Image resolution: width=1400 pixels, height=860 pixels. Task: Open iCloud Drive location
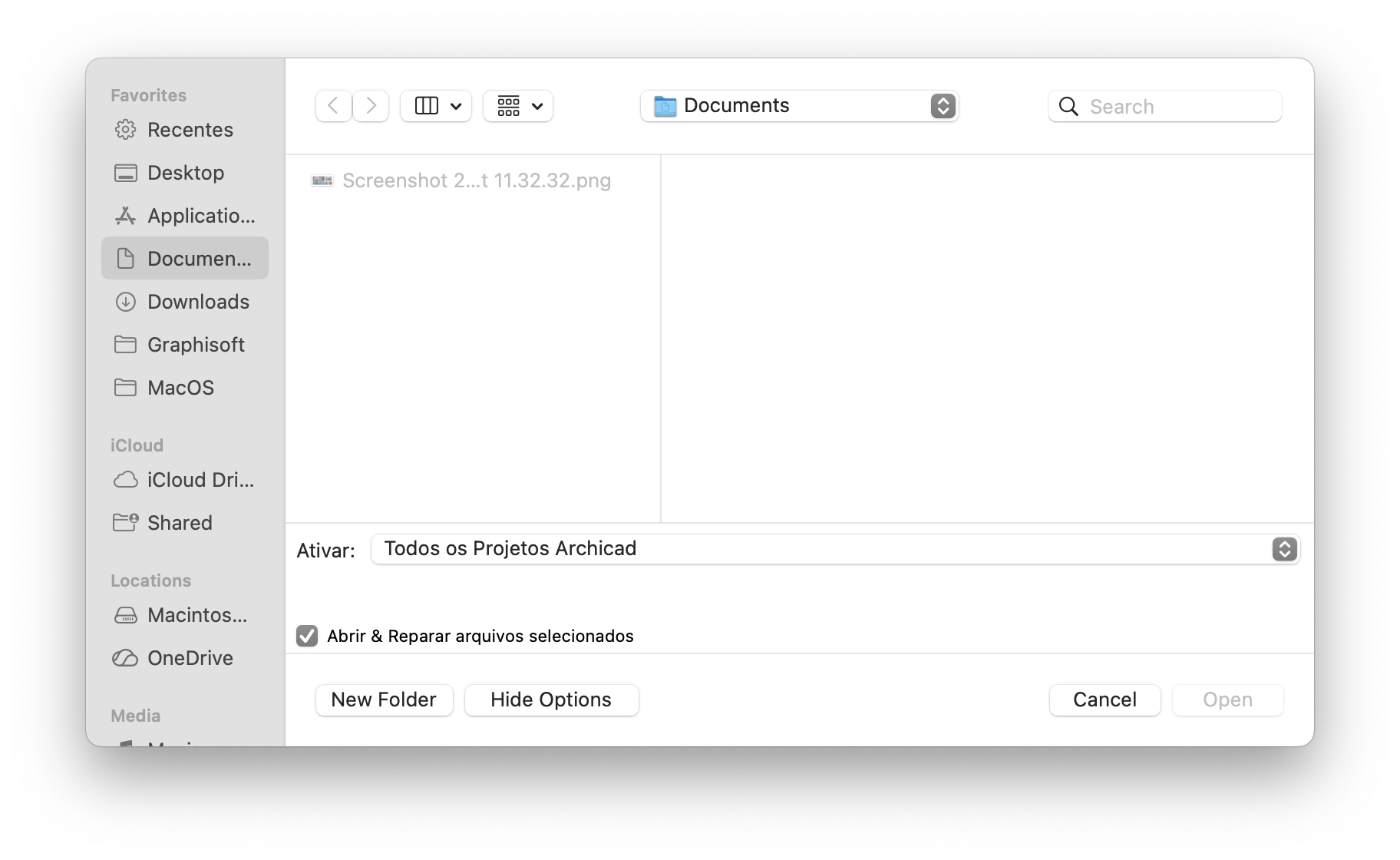[185, 480]
